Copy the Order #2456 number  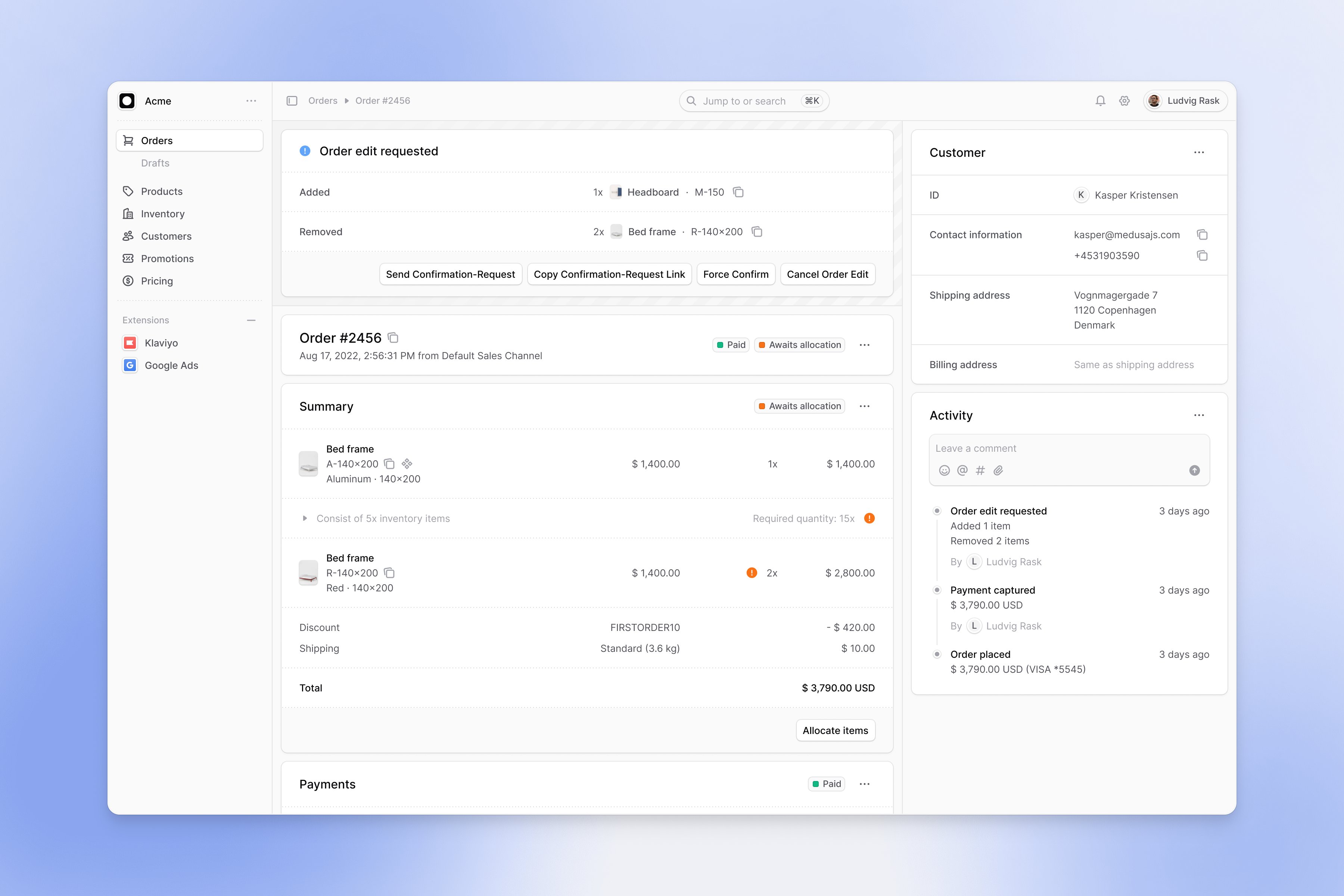click(x=393, y=338)
